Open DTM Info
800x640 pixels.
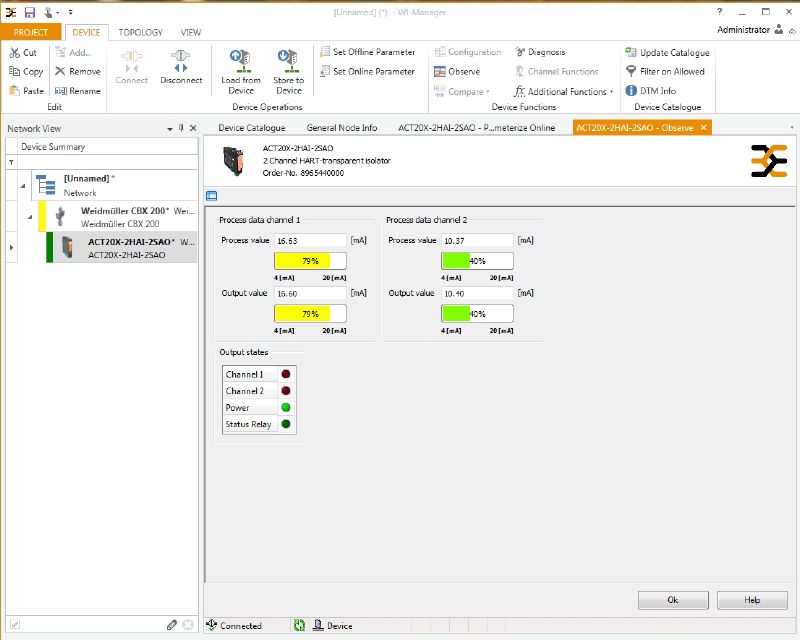pyautogui.click(x=631, y=91)
